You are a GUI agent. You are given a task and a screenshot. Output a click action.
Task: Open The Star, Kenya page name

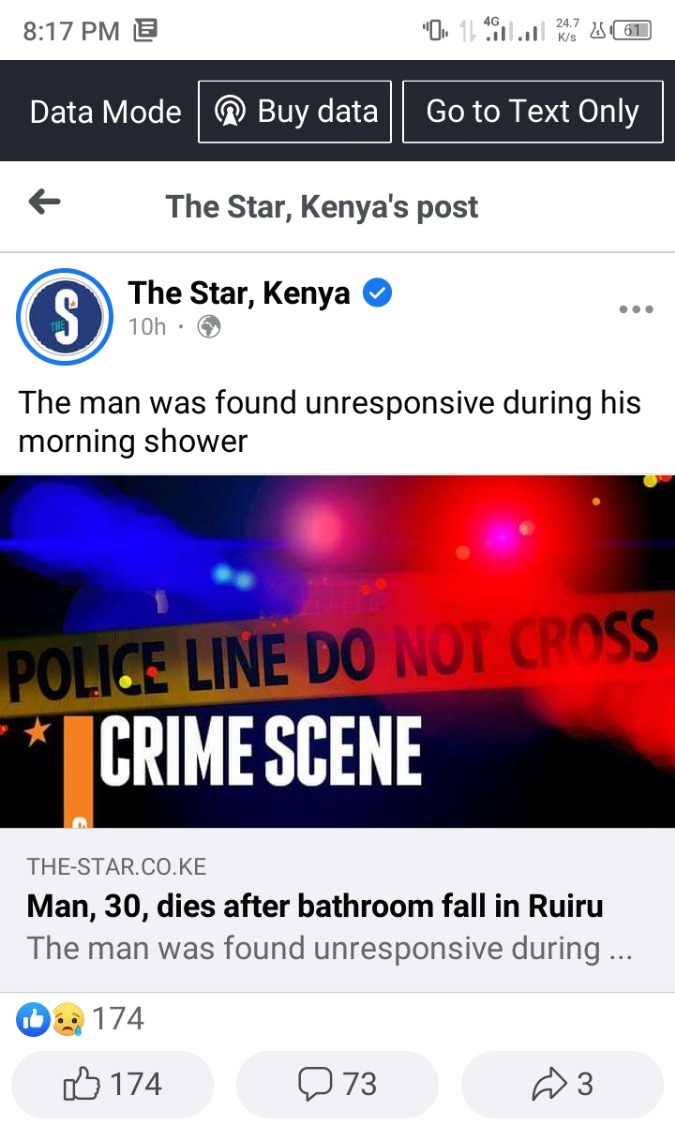[x=239, y=293]
